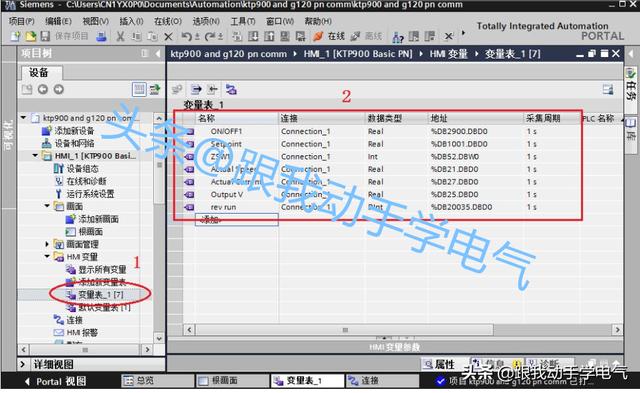Click the Print icon in main toolbar
This screenshot has height=393, width=640.
(101, 36)
